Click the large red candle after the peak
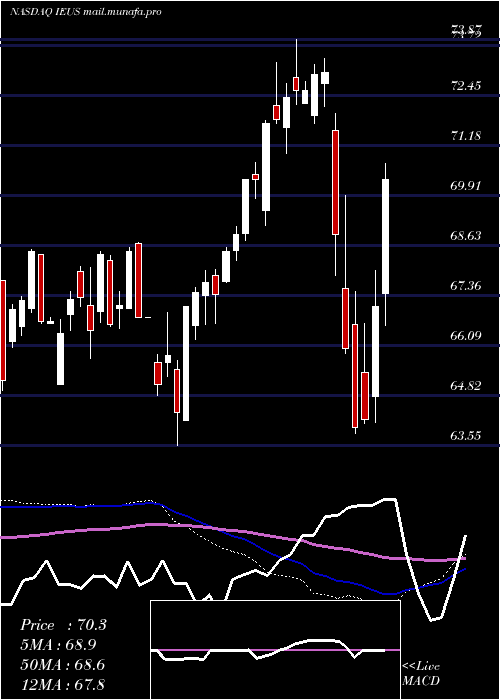The width and height of the screenshot is (500, 700). [335, 182]
